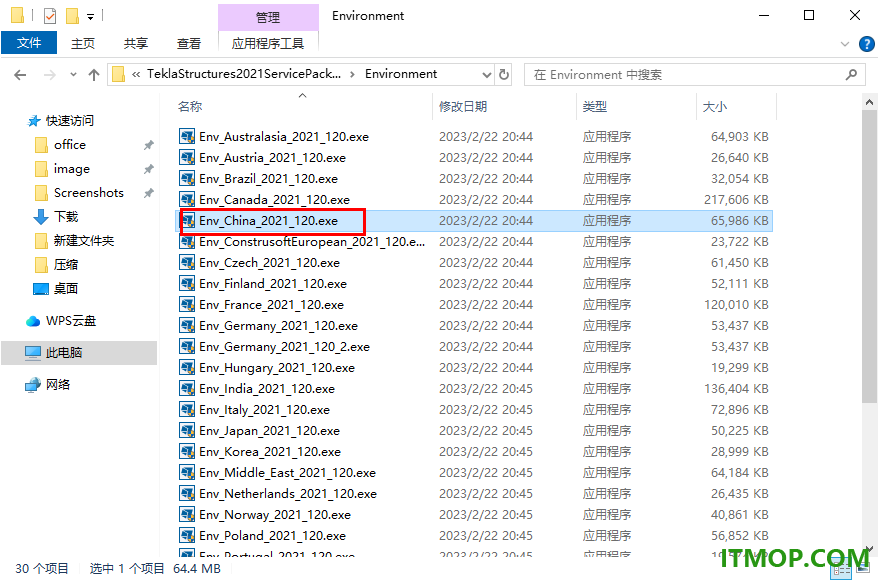879x581 pixels.
Task: Click the forward navigation arrow
Action: (49, 75)
